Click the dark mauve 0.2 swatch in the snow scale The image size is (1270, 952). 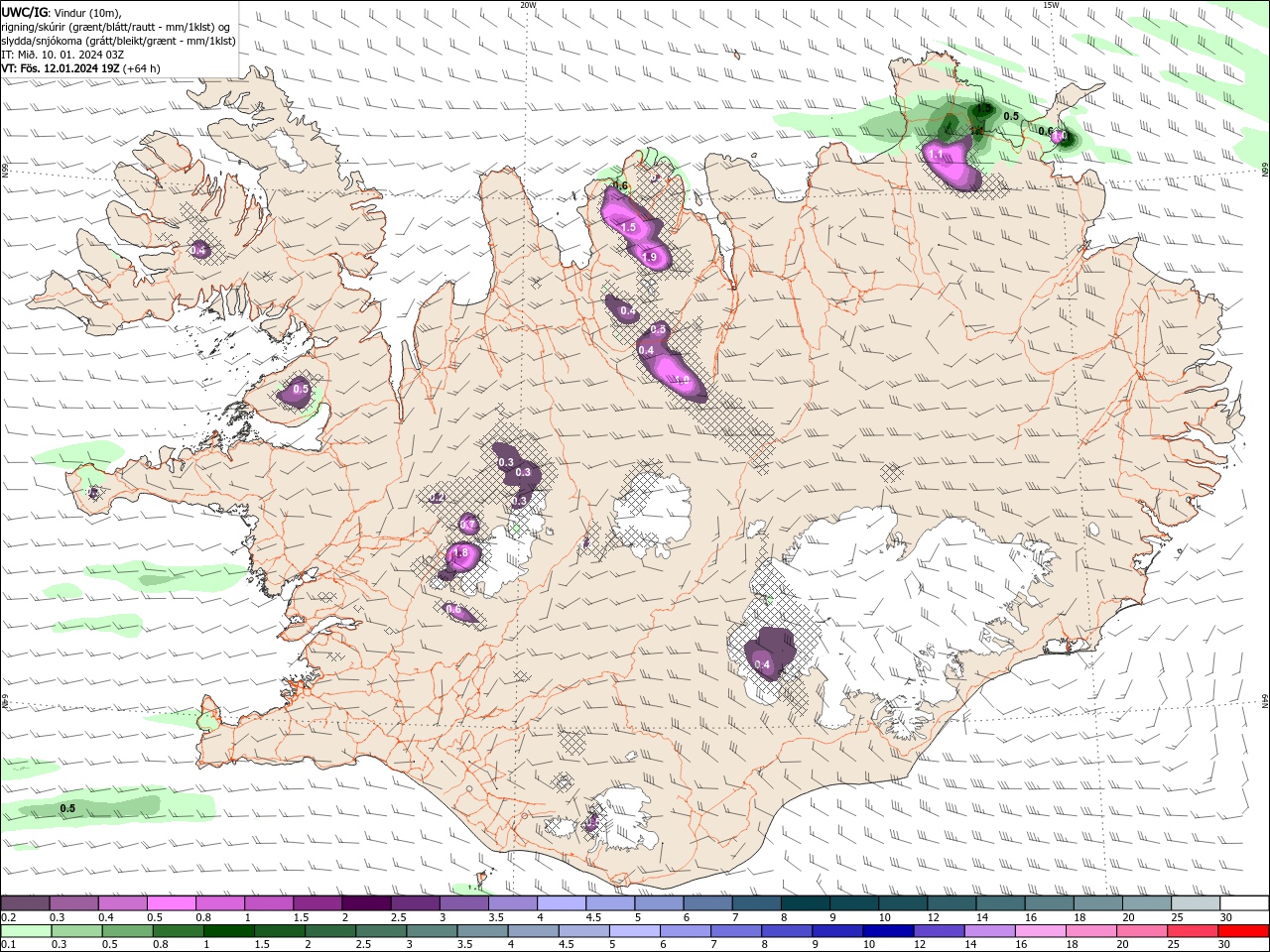[25, 903]
